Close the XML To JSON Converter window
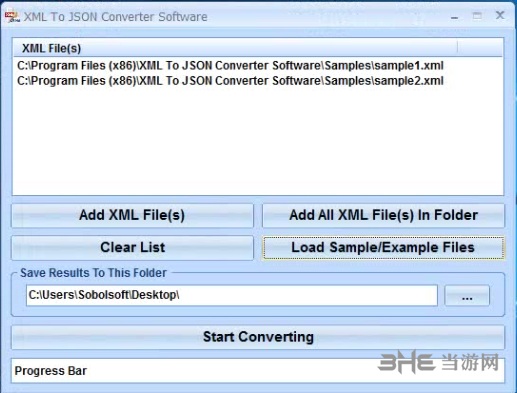 tap(500, 15)
